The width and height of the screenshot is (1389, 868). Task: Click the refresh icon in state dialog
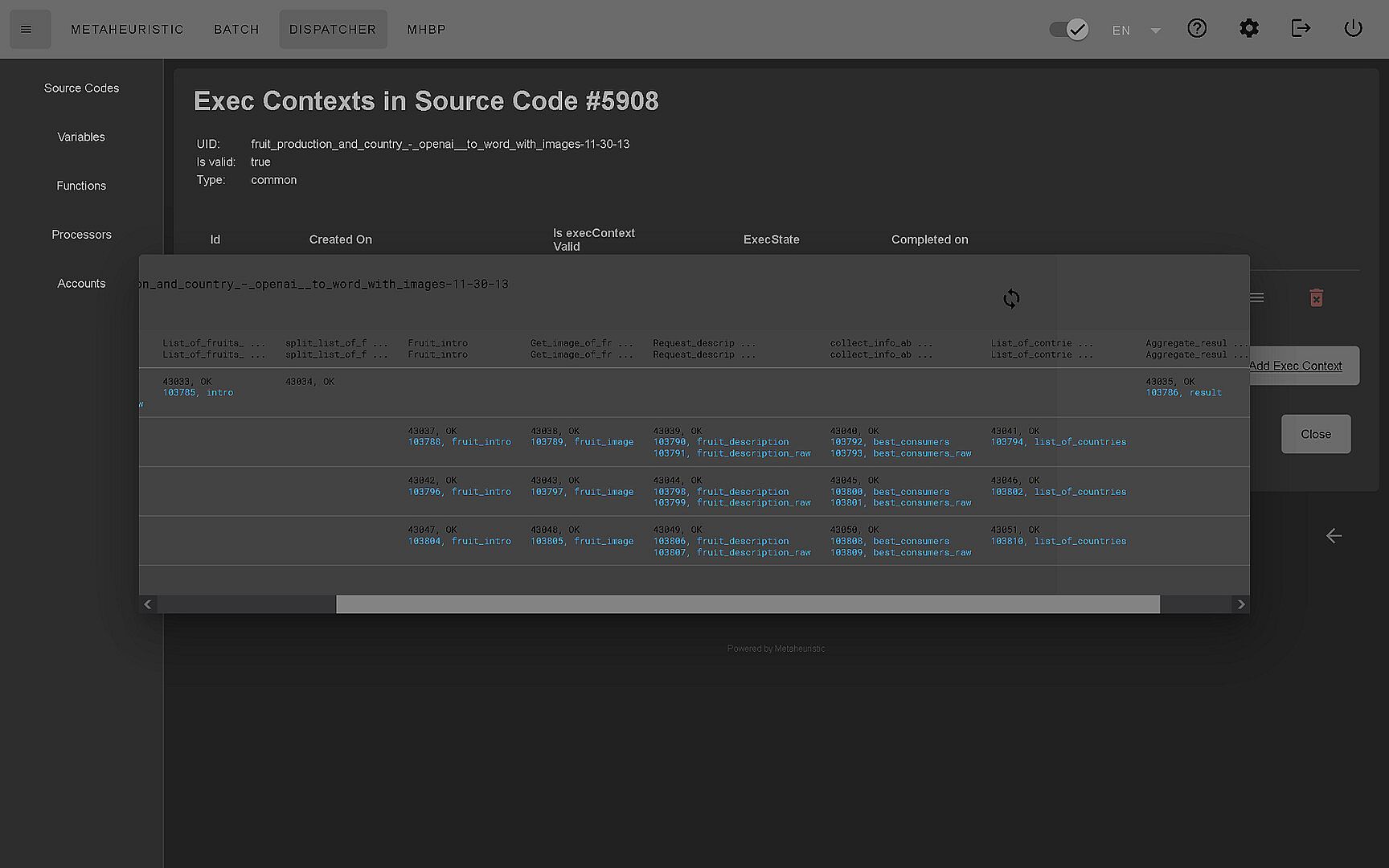click(1011, 299)
